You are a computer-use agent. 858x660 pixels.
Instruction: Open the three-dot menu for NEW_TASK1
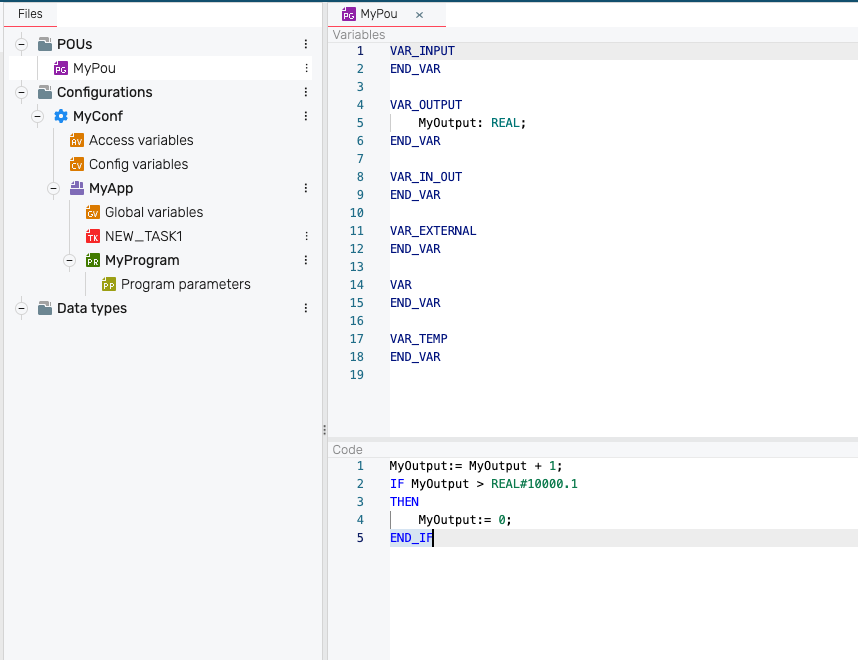click(x=306, y=237)
